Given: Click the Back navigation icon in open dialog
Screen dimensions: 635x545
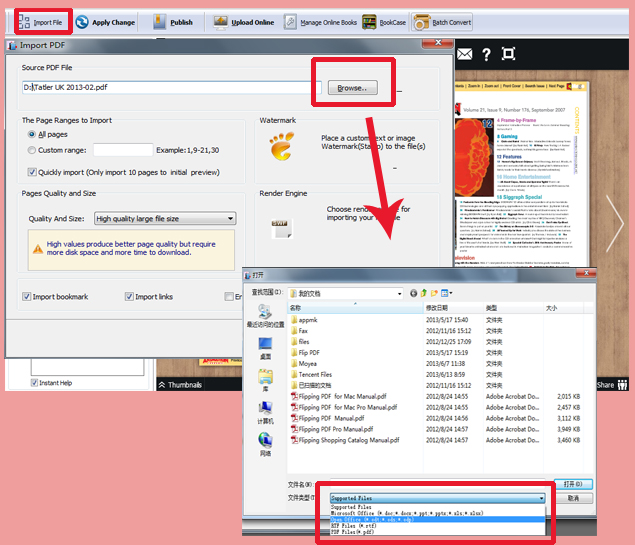Looking at the screenshot, I should click(413, 293).
